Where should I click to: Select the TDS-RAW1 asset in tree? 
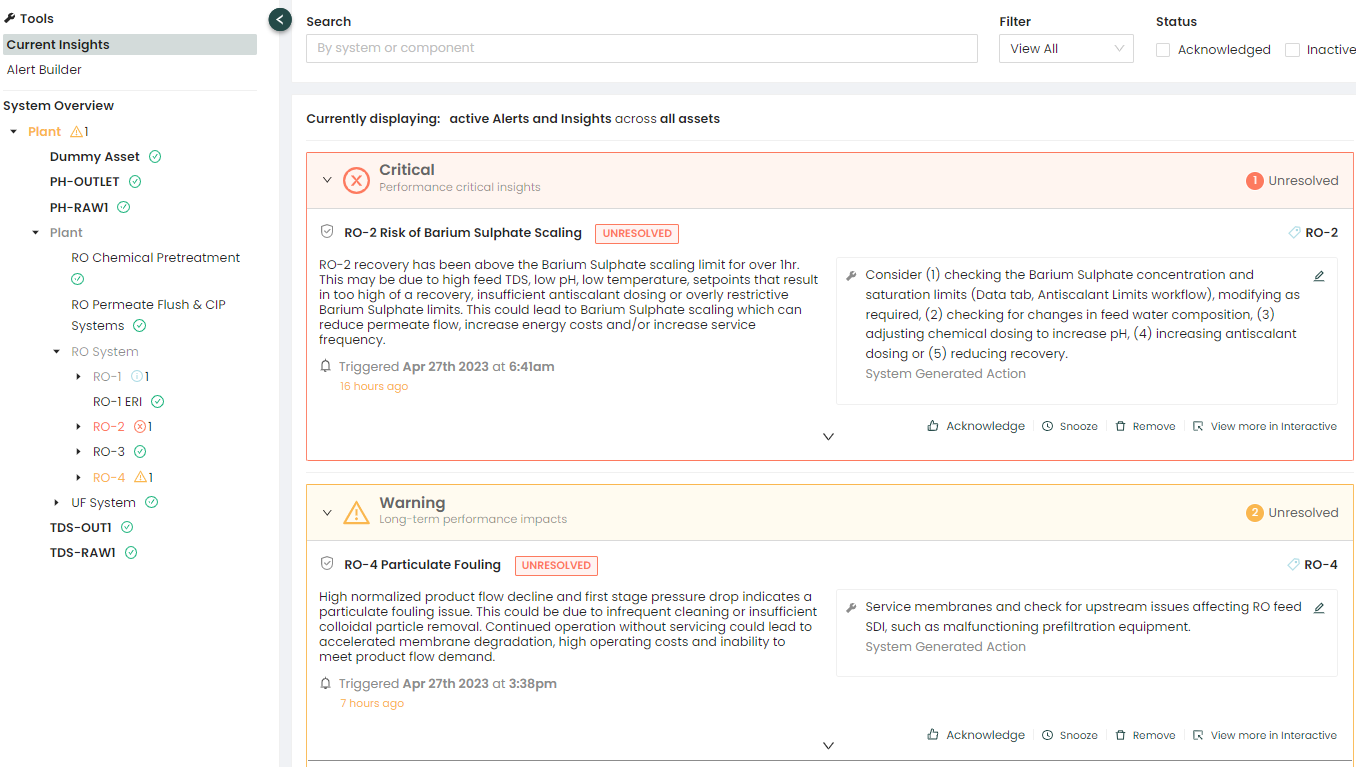83,553
